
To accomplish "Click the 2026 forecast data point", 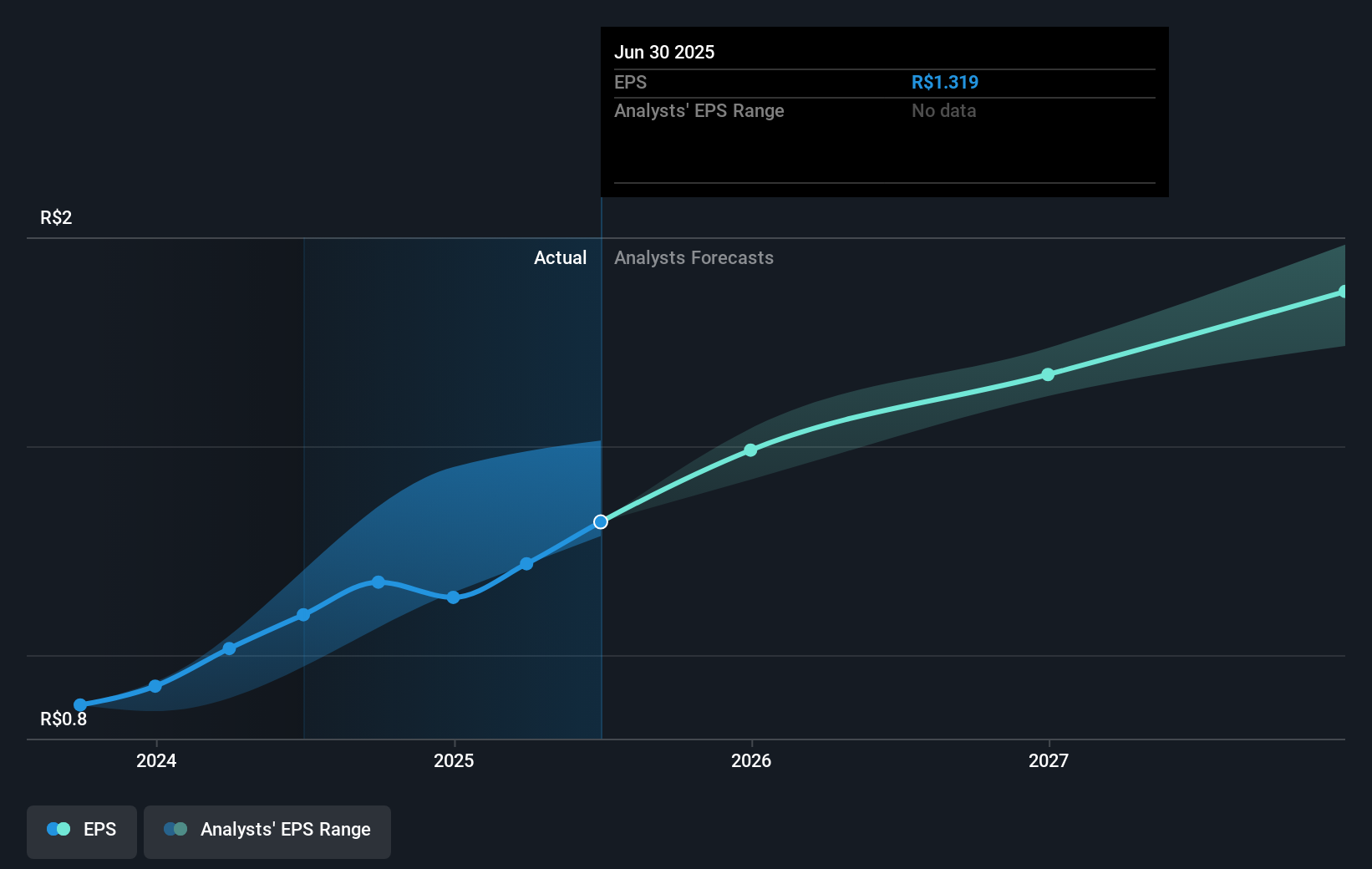I will [x=751, y=450].
